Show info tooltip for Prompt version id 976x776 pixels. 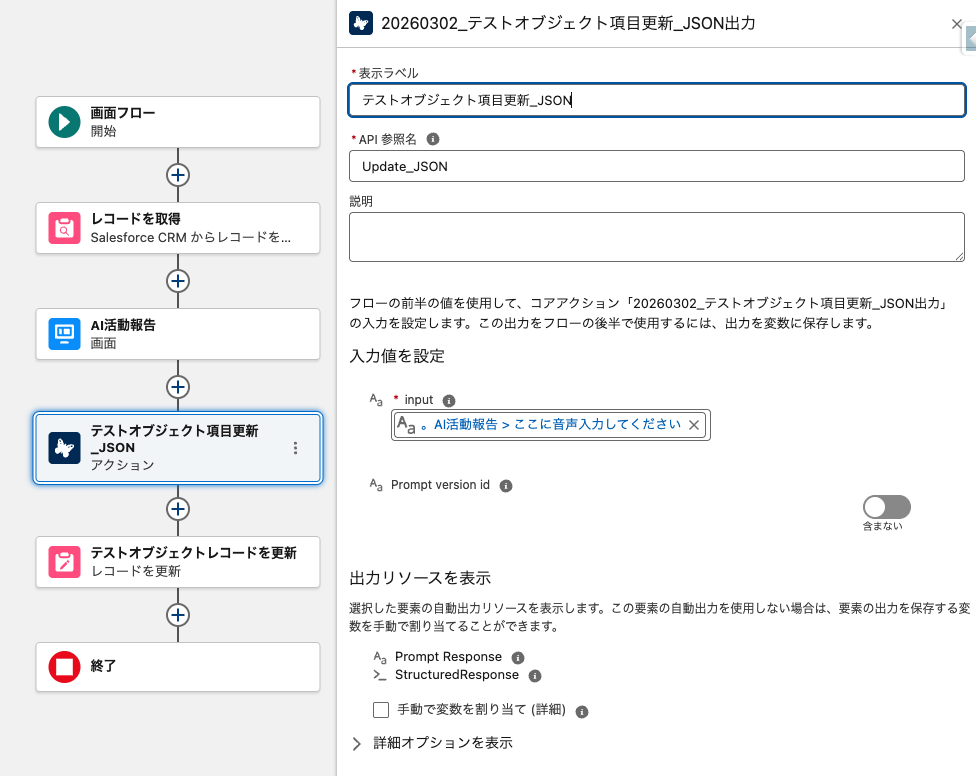[x=506, y=485]
